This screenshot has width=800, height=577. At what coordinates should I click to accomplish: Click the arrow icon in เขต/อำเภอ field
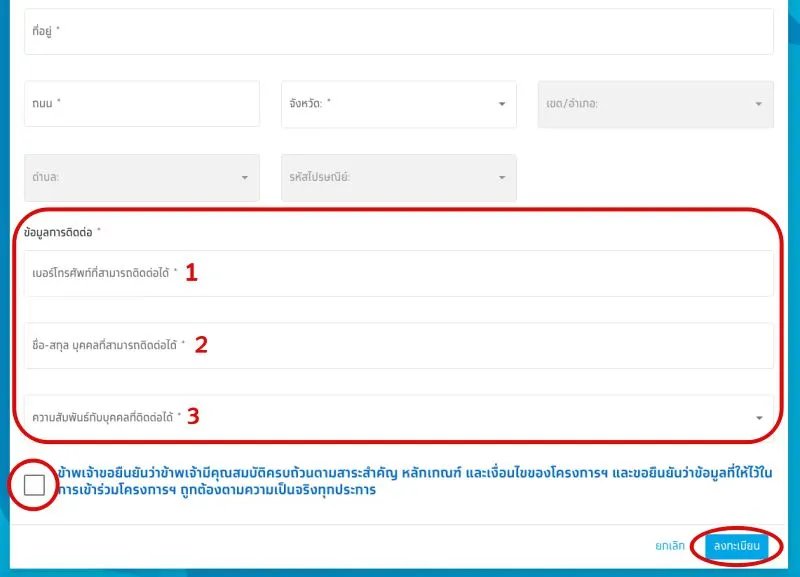[758, 104]
